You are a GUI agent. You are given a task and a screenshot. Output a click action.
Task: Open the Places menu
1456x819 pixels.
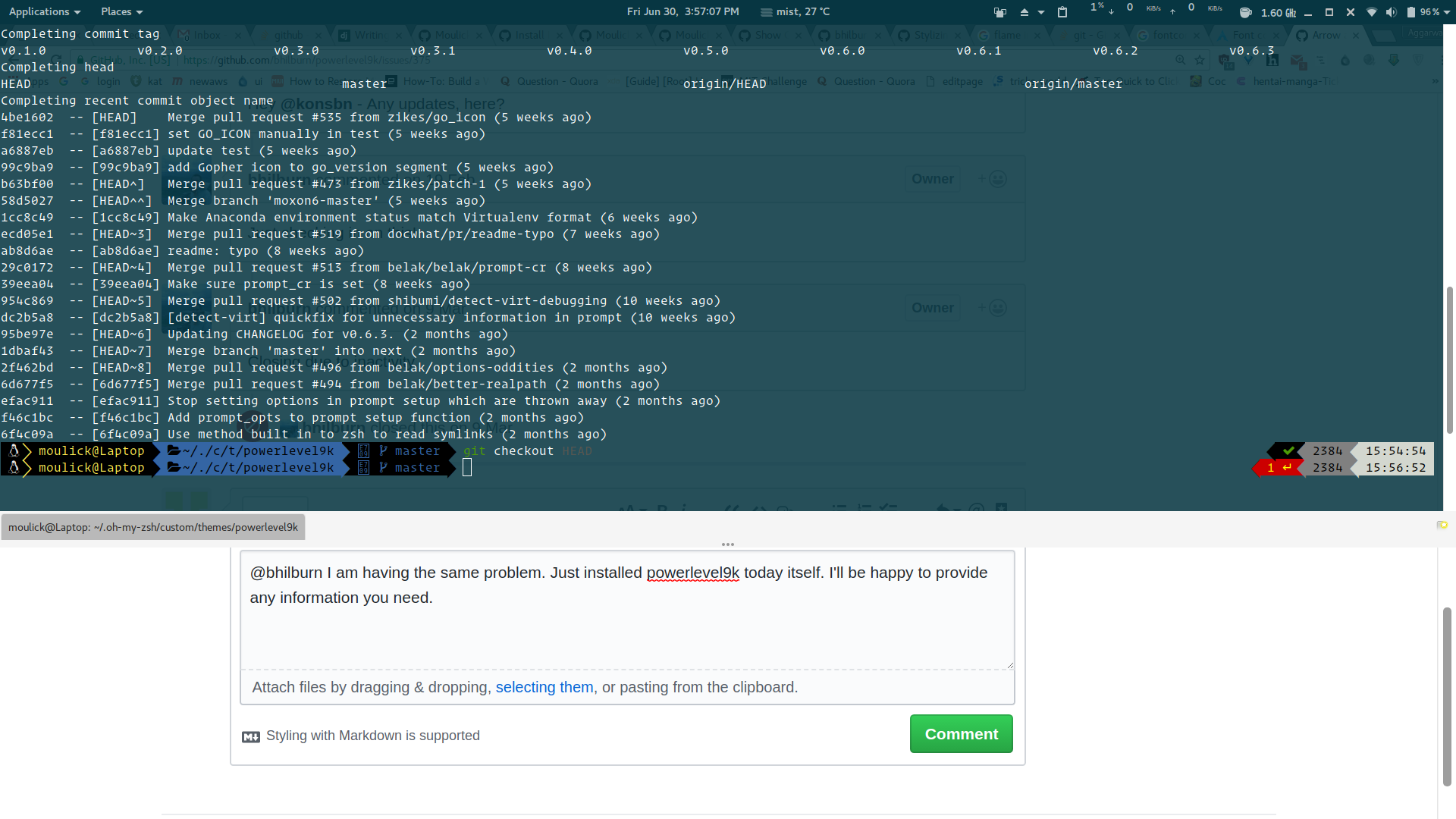(121, 11)
